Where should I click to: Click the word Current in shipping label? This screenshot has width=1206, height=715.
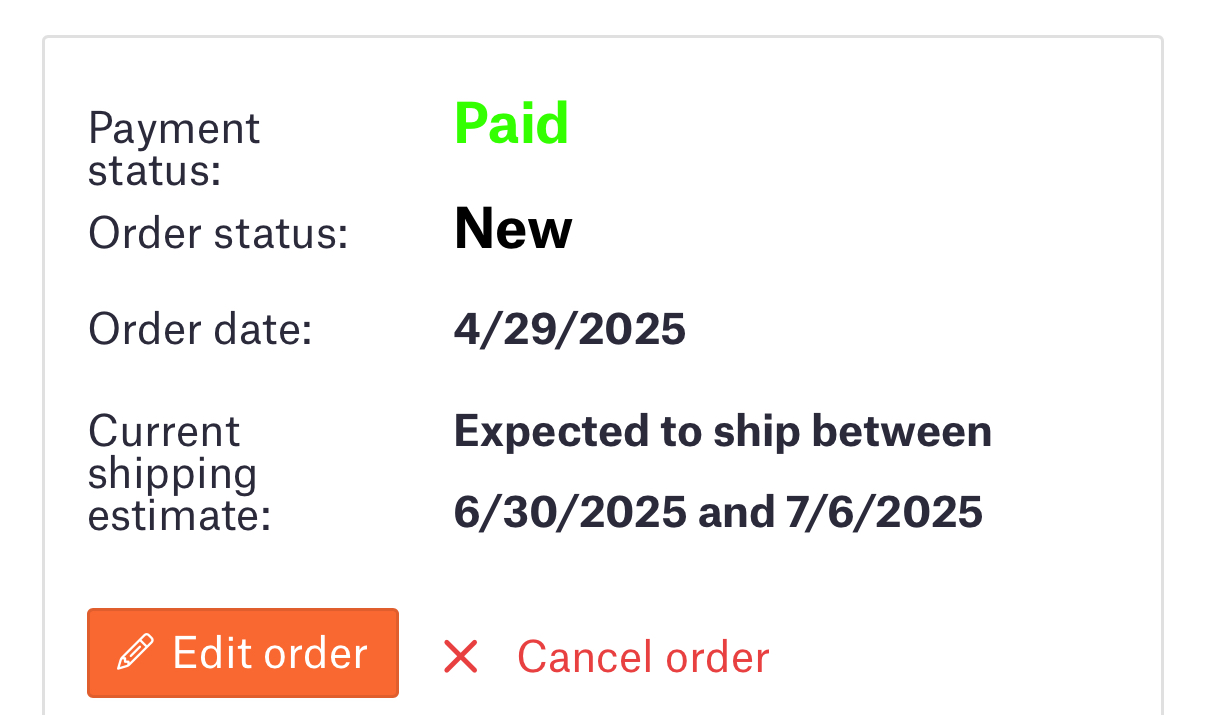164,431
